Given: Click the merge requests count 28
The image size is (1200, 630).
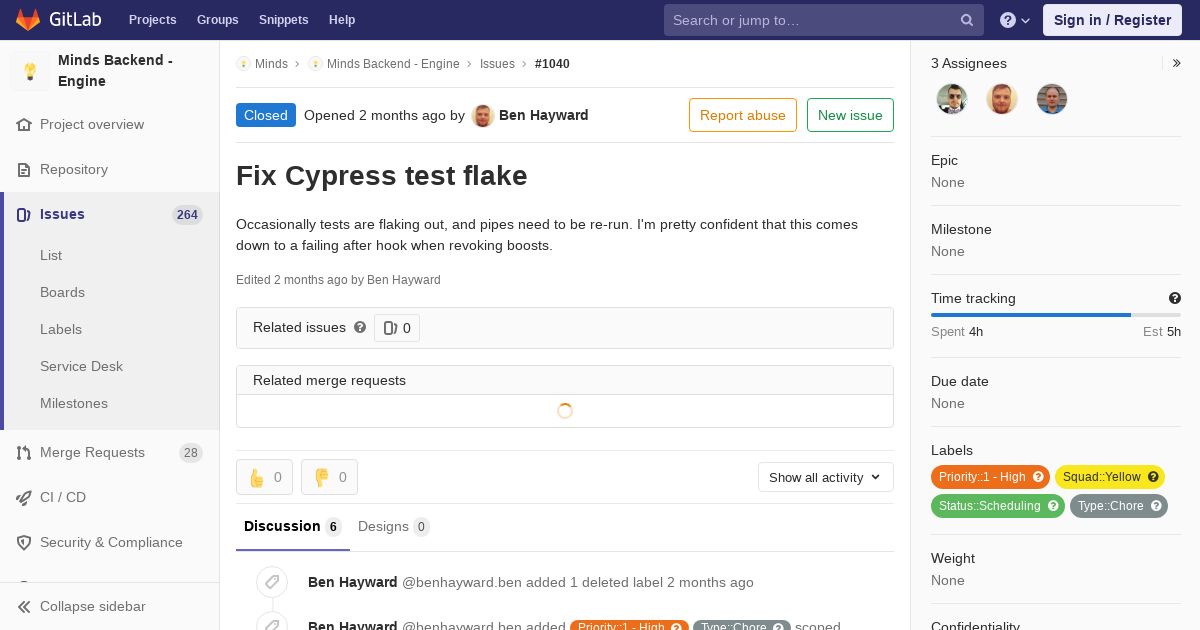Looking at the screenshot, I should point(190,452).
